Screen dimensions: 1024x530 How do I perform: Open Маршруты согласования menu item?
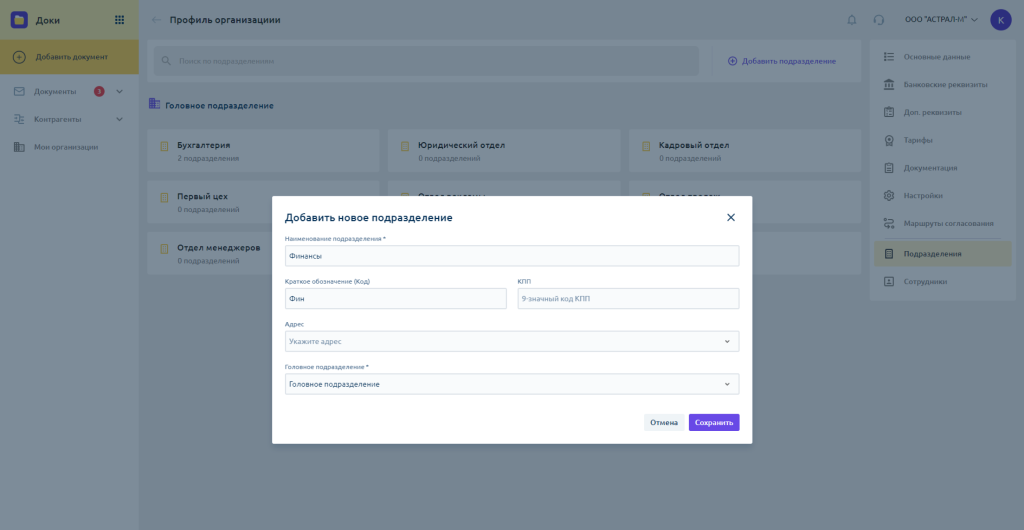(948, 223)
